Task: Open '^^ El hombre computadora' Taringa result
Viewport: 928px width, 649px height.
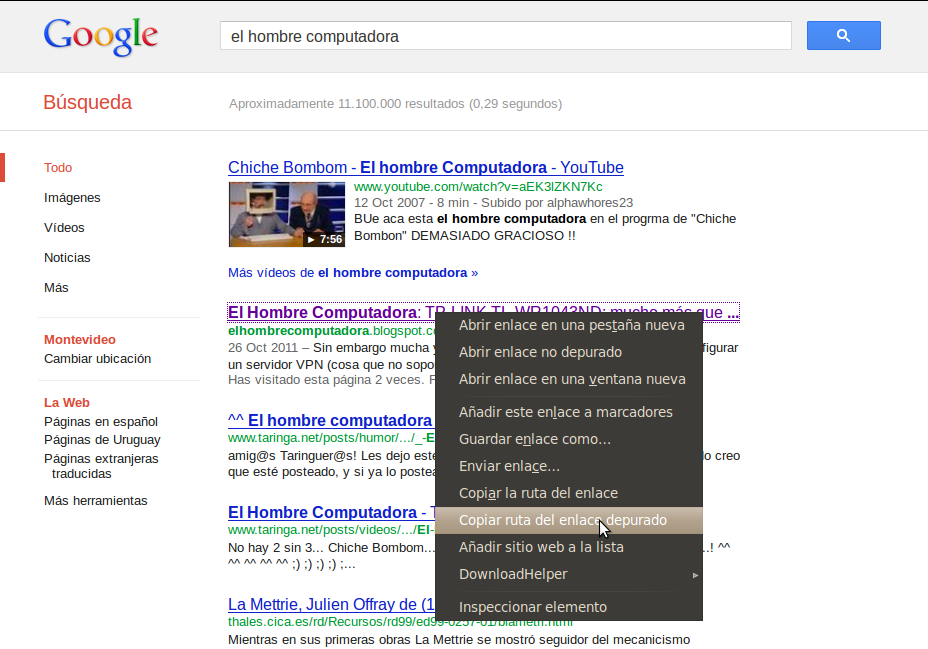Action: click(331, 420)
